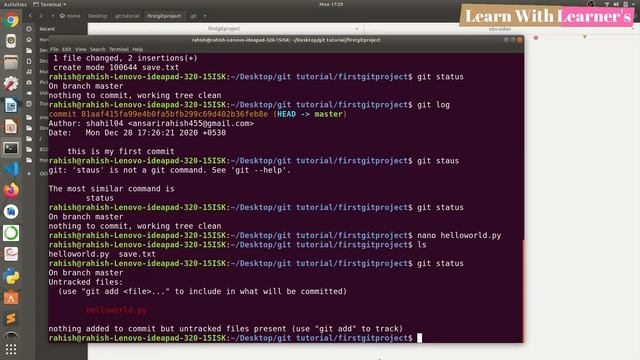
Task: Click the red helloworld.py untracked file
Action: [116, 310]
